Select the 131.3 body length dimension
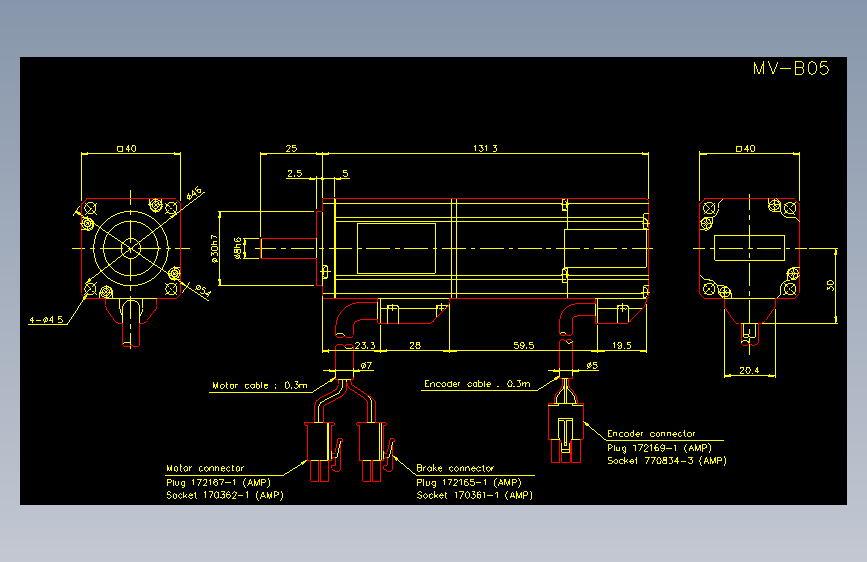 click(485, 148)
